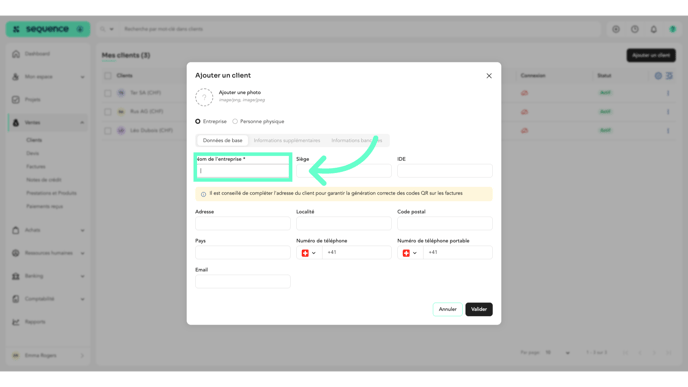Switch to Données de base tab

(222, 140)
